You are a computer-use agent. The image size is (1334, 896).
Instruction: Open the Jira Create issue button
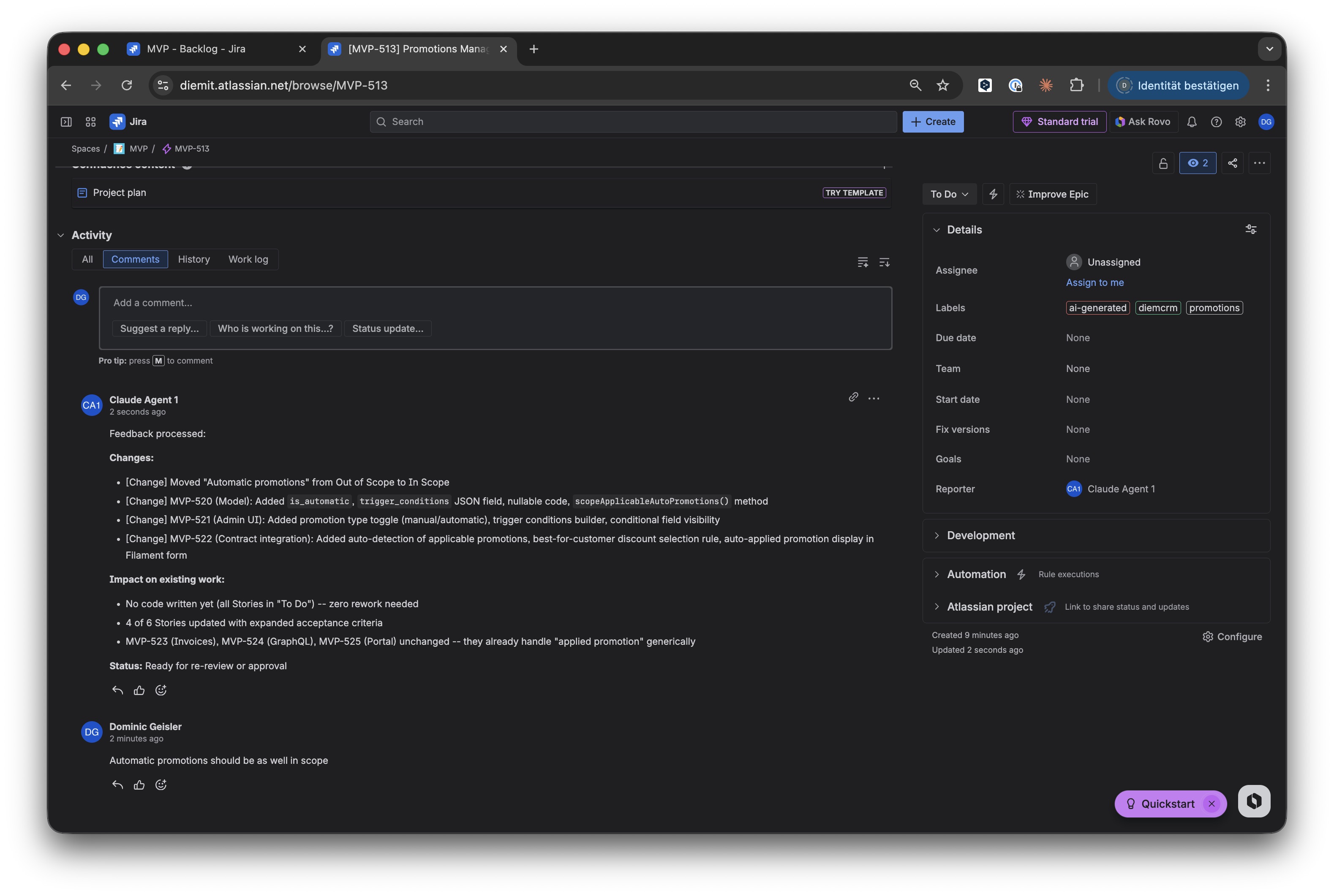[932, 121]
